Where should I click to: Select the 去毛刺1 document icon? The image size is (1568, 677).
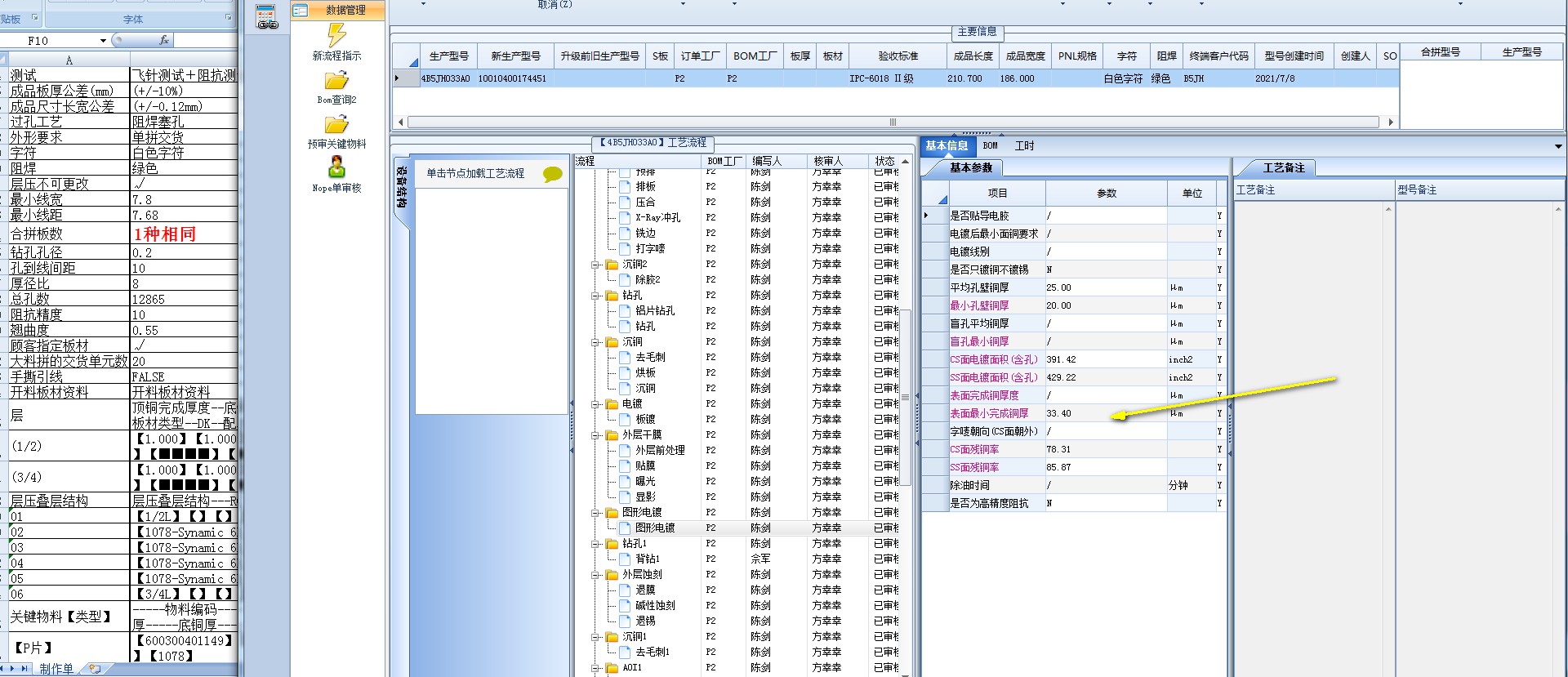tap(625, 653)
